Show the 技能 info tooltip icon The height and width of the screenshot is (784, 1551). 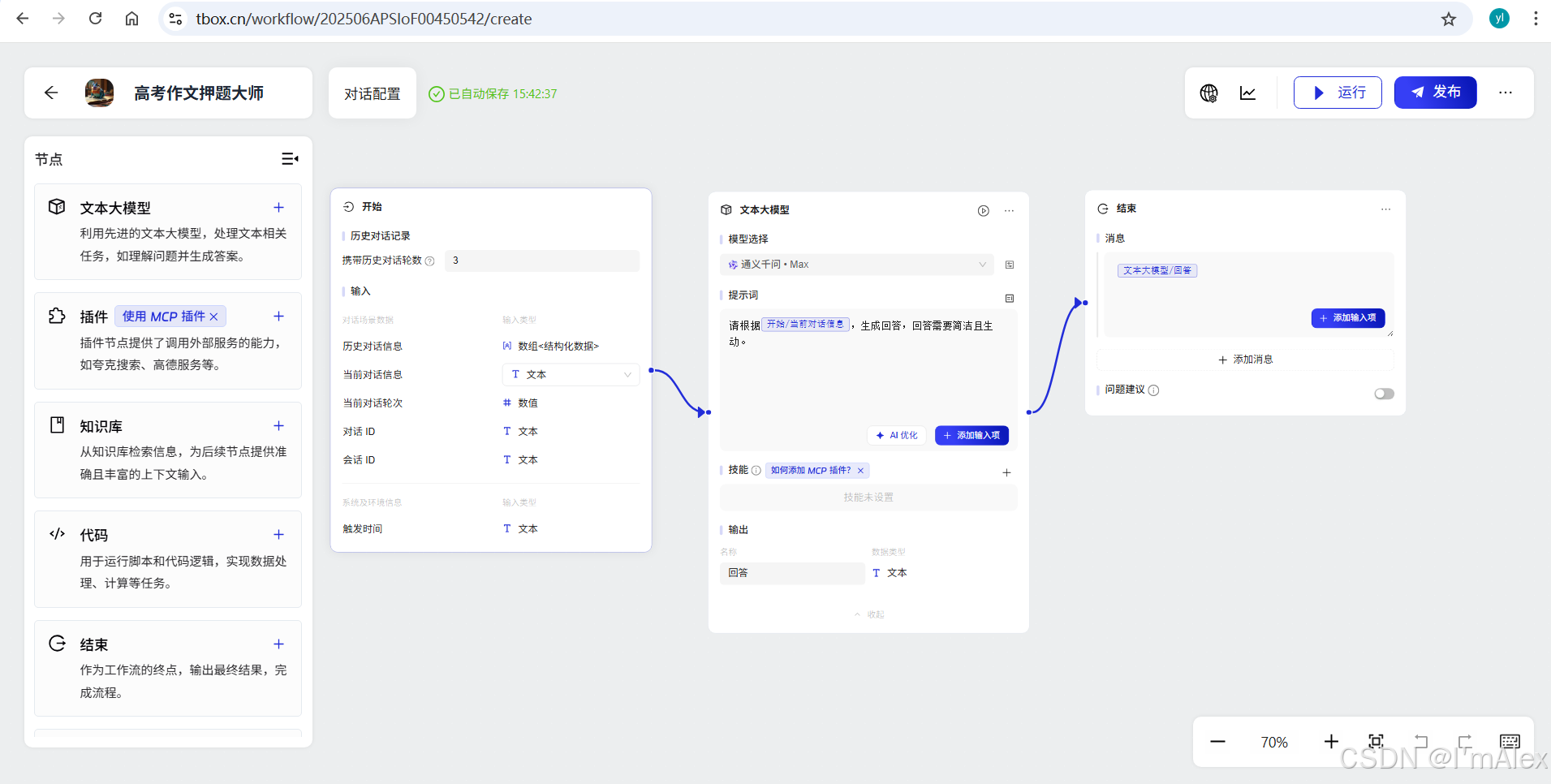click(756, 471)
